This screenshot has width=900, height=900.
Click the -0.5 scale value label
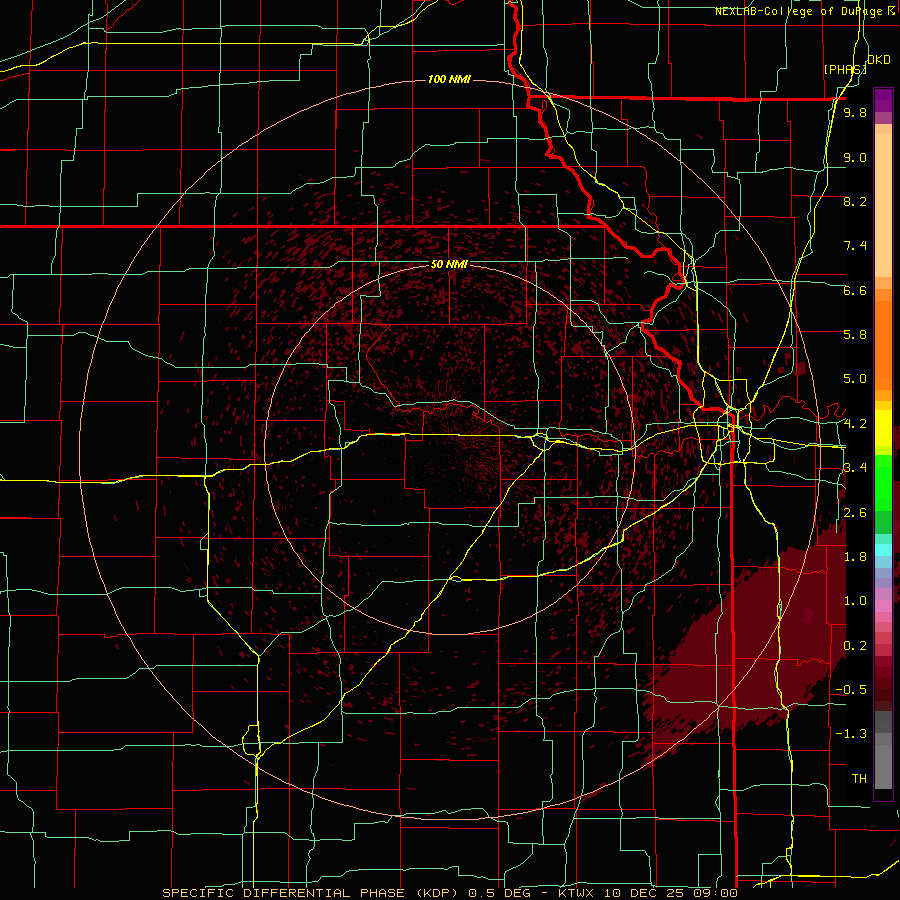pyautogui.click(x=851, y=689)
